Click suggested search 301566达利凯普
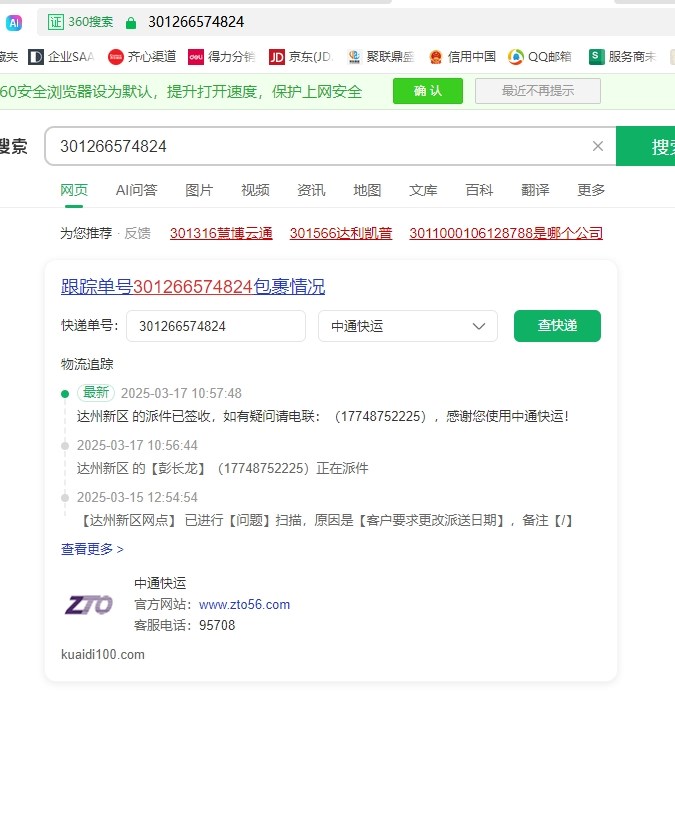The height and width of the screenshot is (836, 675). [341, 233]
